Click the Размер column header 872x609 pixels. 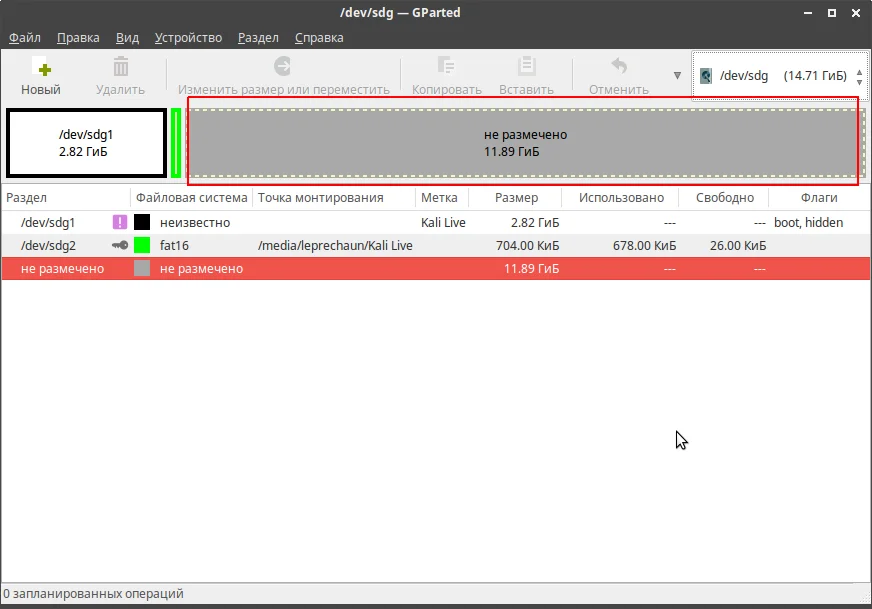click(516, 197)
